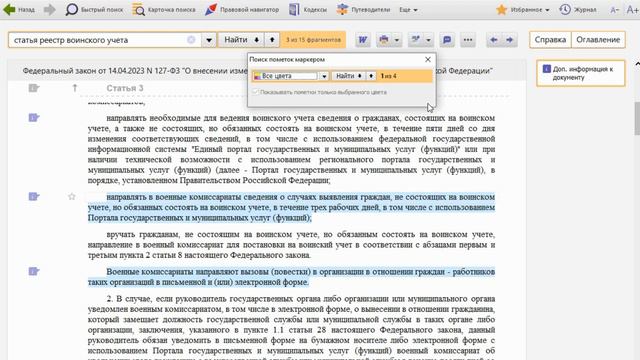
Task: Select the marker highlight tool
Action: 416,40
